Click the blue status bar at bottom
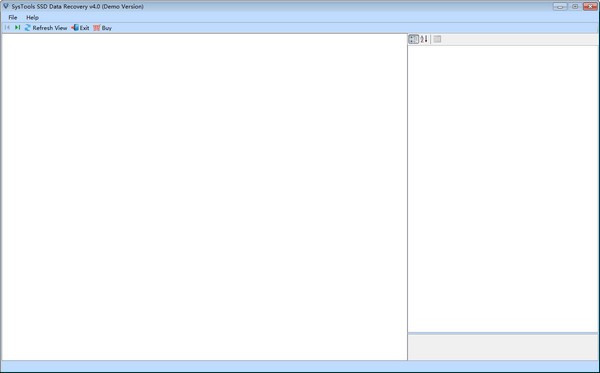This screenshot has width=600, height=373. click(300, 366)
